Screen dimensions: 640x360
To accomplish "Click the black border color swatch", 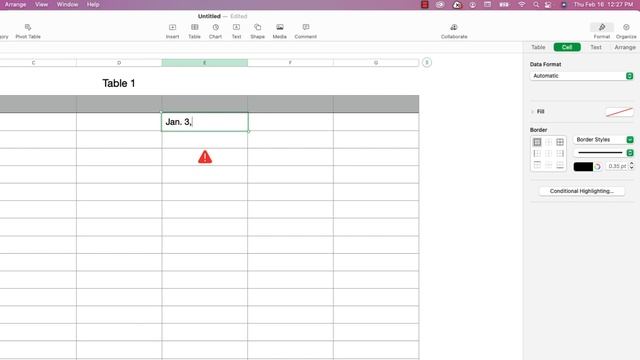I will pyautogui.click(x=583, y=167).
